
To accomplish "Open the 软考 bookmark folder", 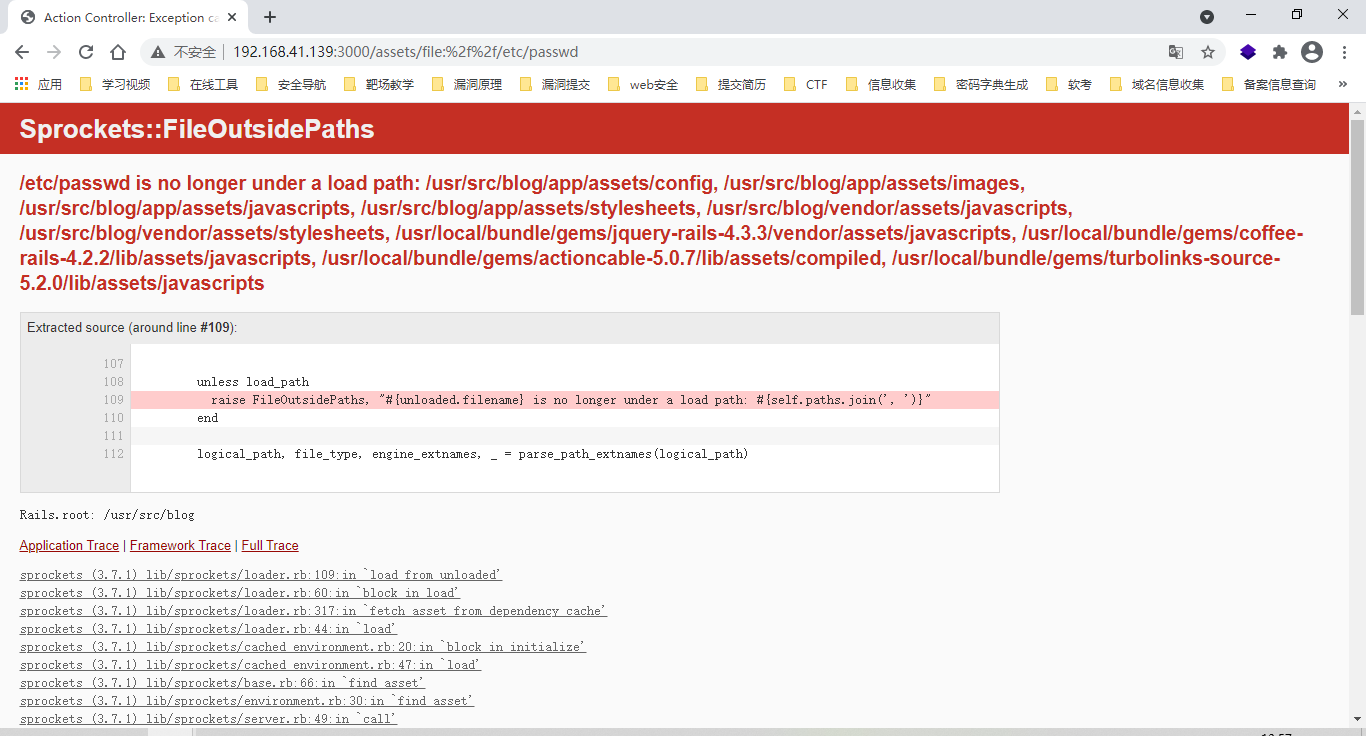I will 1069,84.
